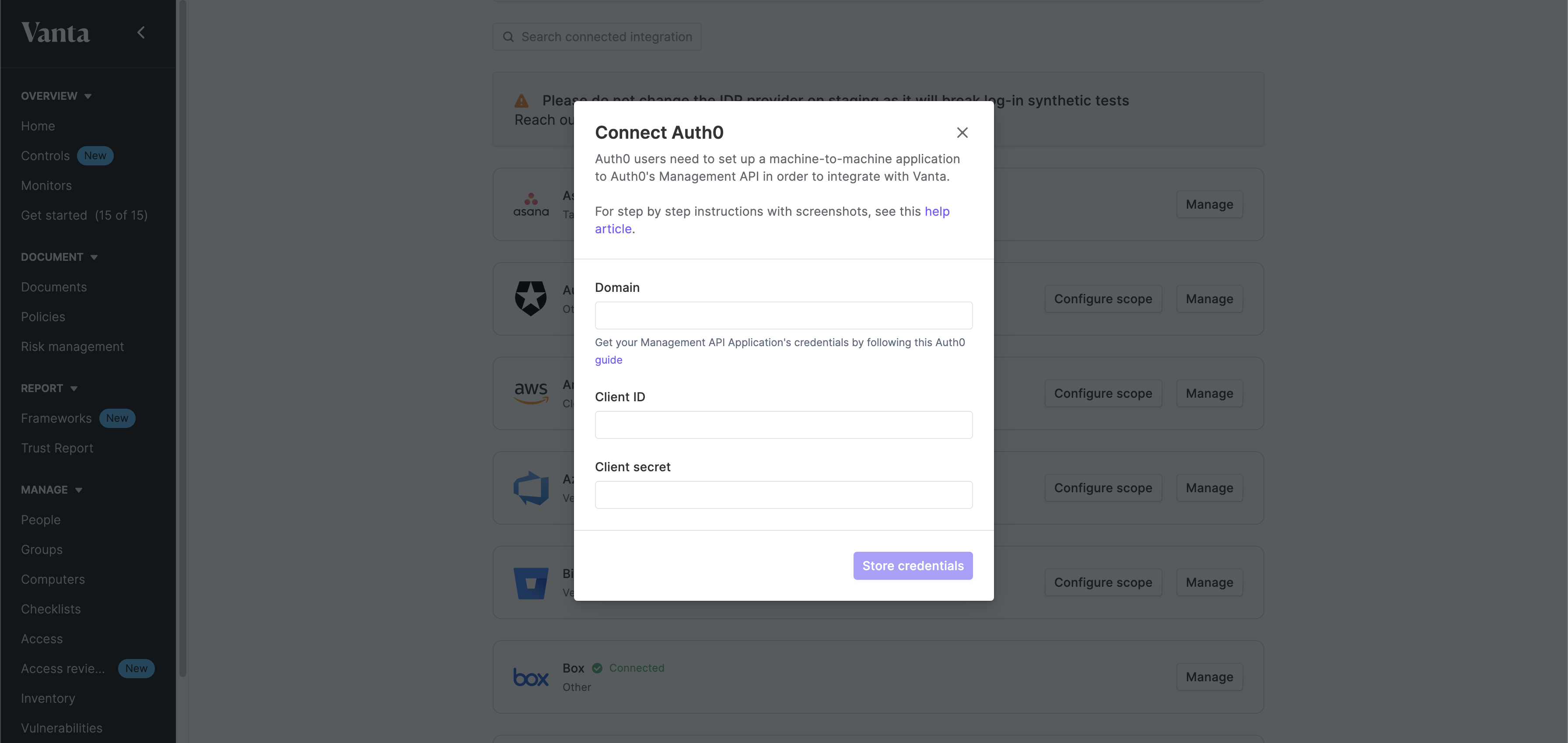Focus the Client secret field
Viewport: 1568px width, 743px height.
click(x=784, y=495)
